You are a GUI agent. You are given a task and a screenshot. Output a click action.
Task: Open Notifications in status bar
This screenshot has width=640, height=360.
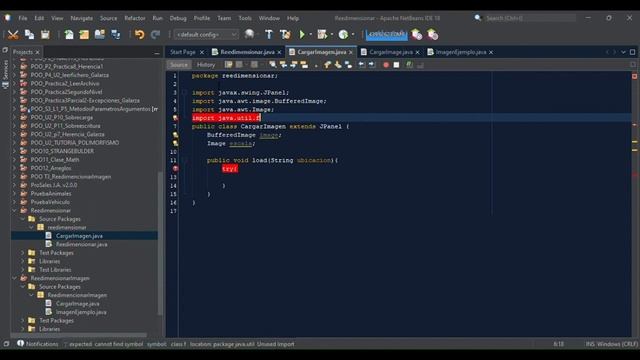[x=38, y=344]
